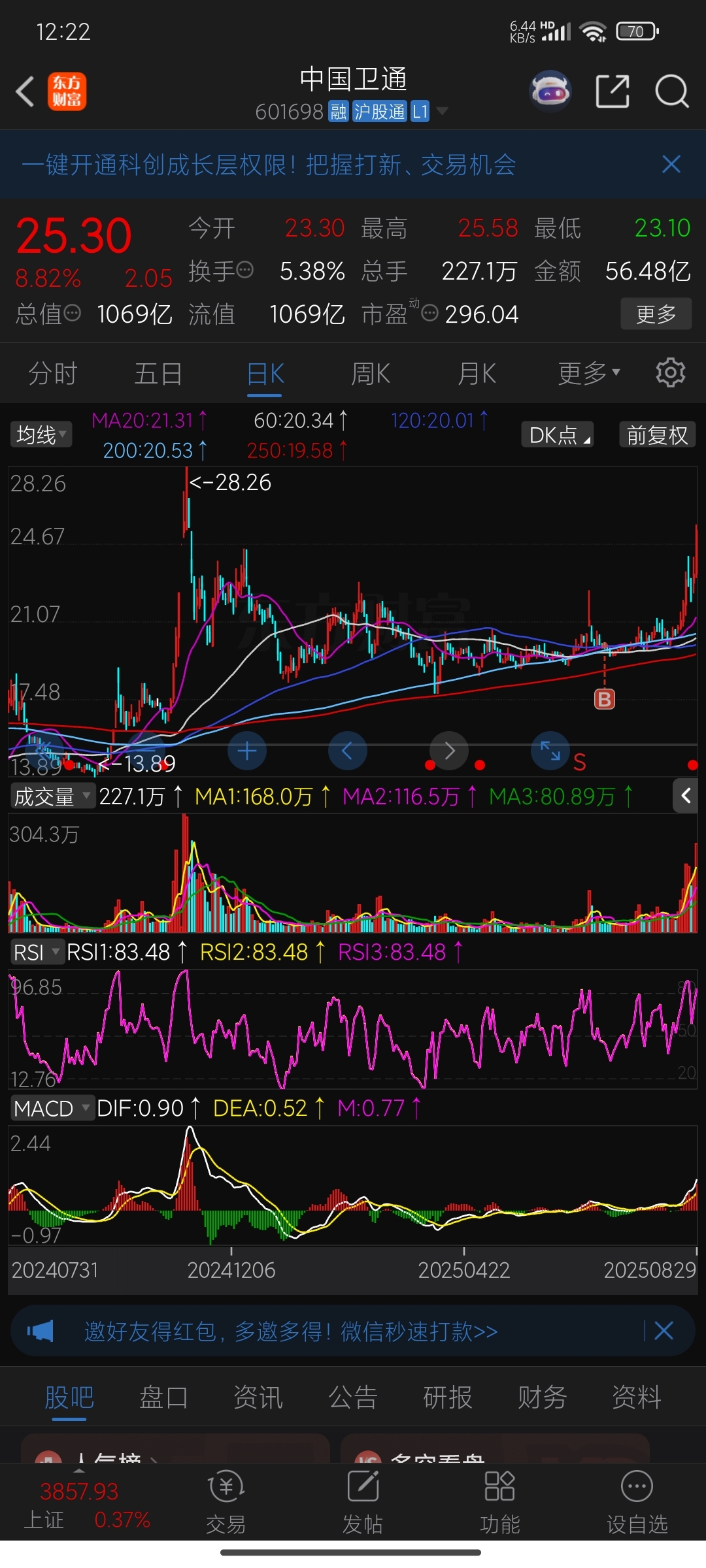Open 交易 trading icon in bottom bar
Image resolution: width=706 pixels, height=1568 pixels.
tap(226, 1503)
